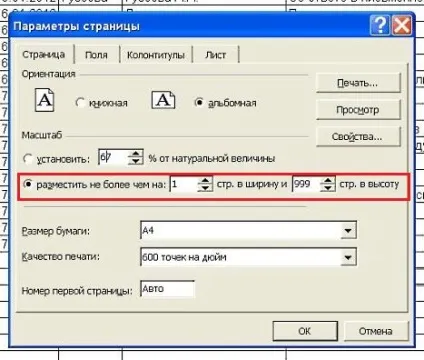The image size is (424, 360).
Task: Click the pages wide field showing 1
Action: pos(184,184)
